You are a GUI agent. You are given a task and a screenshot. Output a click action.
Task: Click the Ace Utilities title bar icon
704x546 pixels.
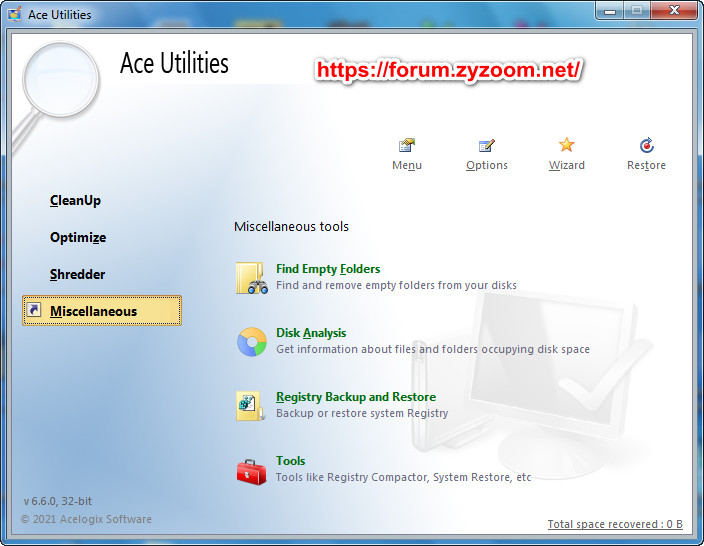click(x=14, y=14)
